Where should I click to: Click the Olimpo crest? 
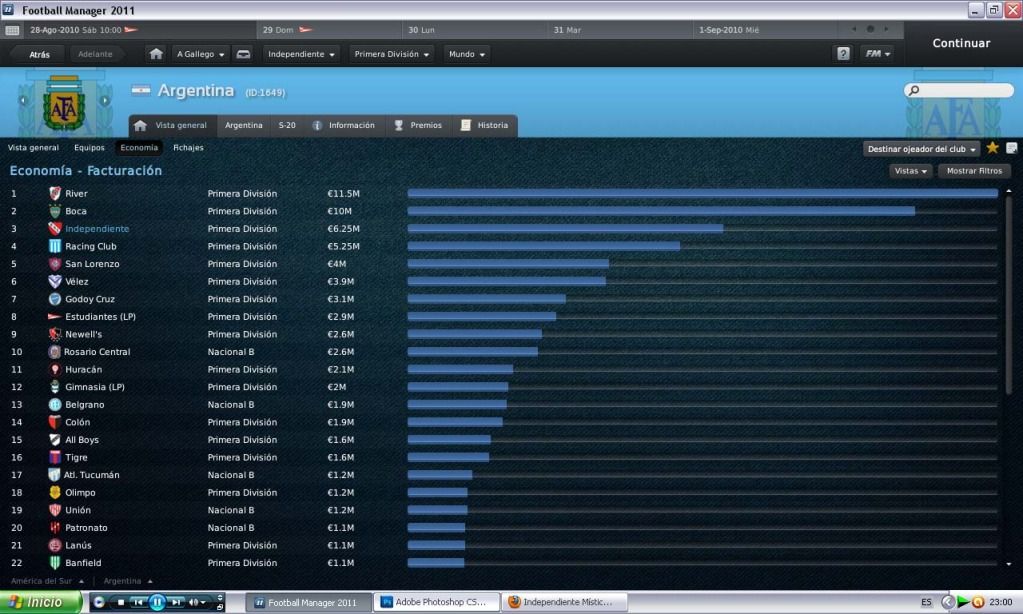tap(55, 493)
